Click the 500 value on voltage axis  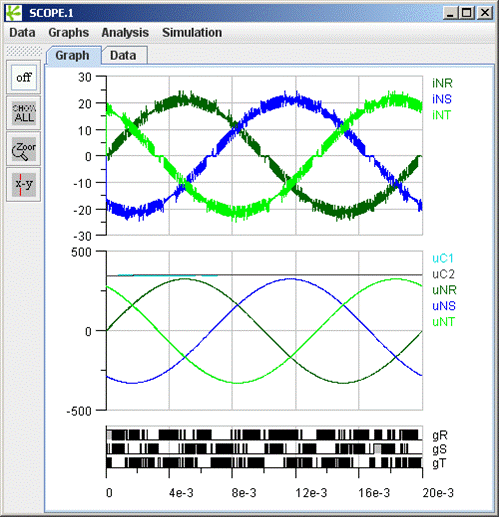pyautogui.click(x=81, y=252)
